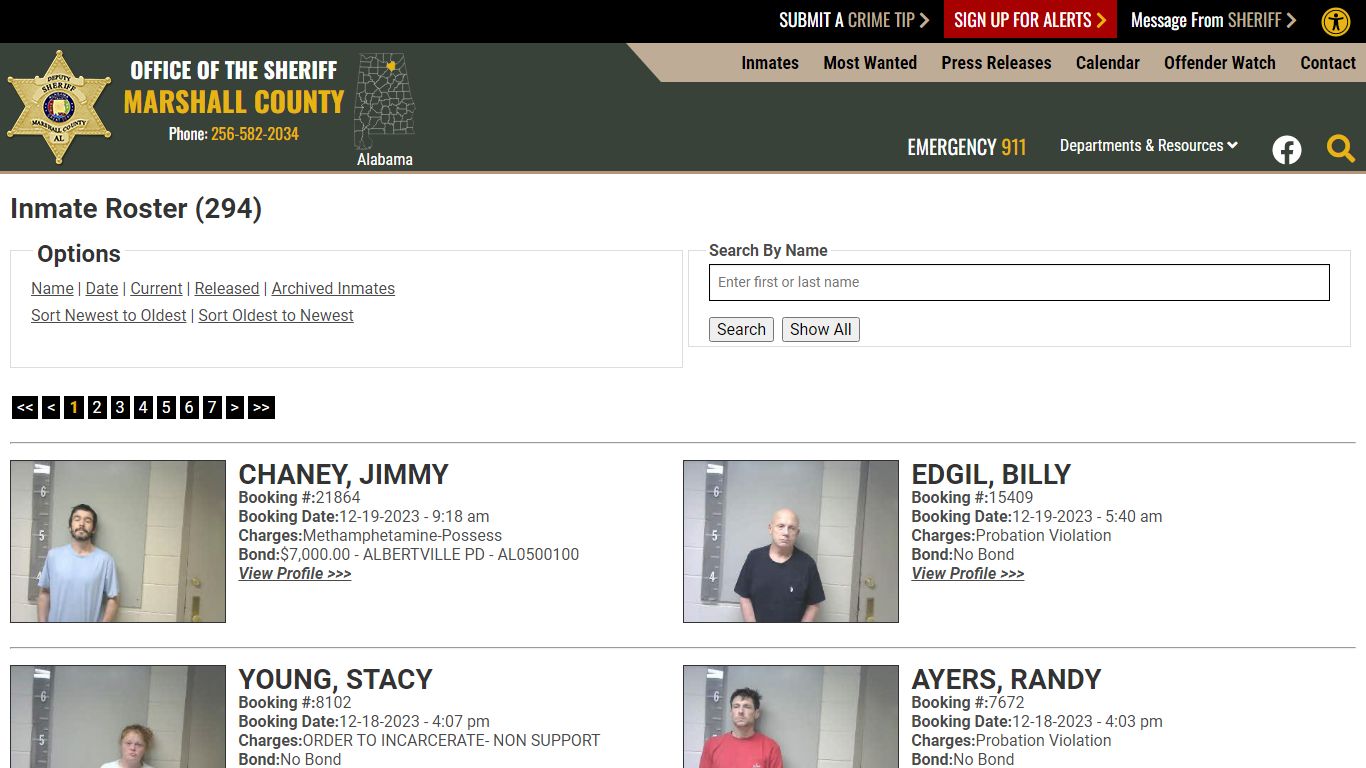This screenshot has width=1366, height=768.
Task: Expand Departments & Resources dropdown
Action: click(x=1149, y=145)
